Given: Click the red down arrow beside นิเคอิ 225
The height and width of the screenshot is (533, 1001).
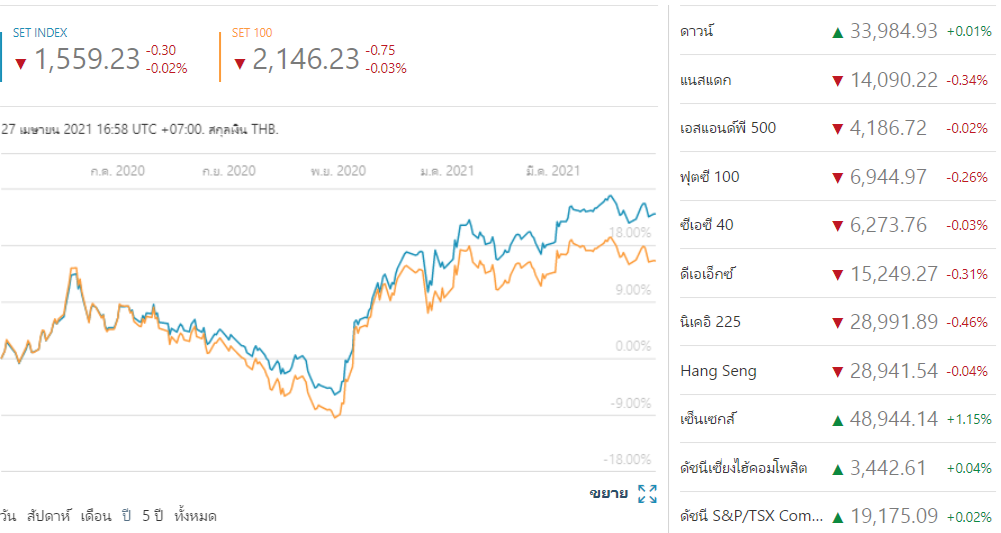Looking at the screenshot, I should (837, 322).
